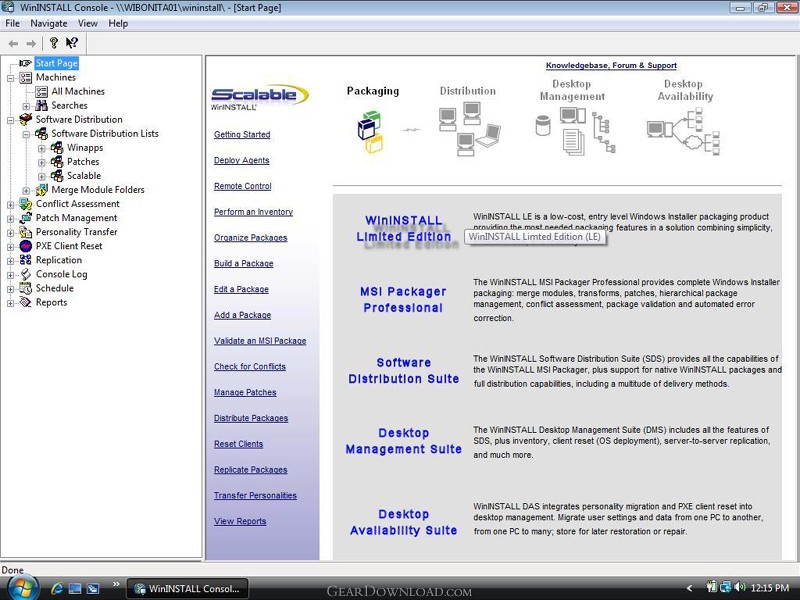Select the Console Log tree item
The width and height of the screenshot is (800, 600).
(61, 274)
